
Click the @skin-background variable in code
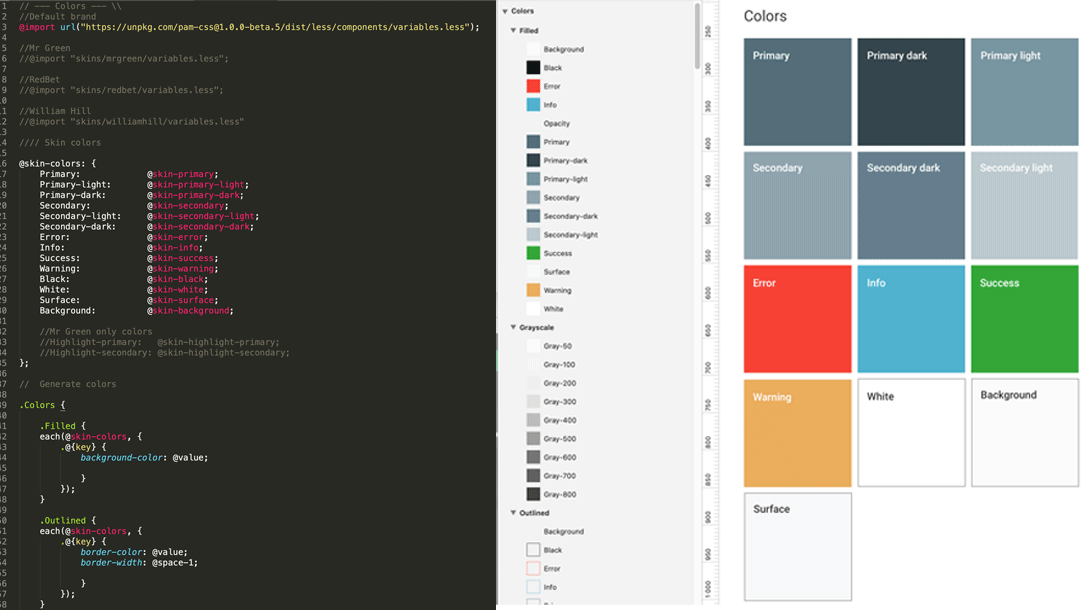tap(187, 311)
